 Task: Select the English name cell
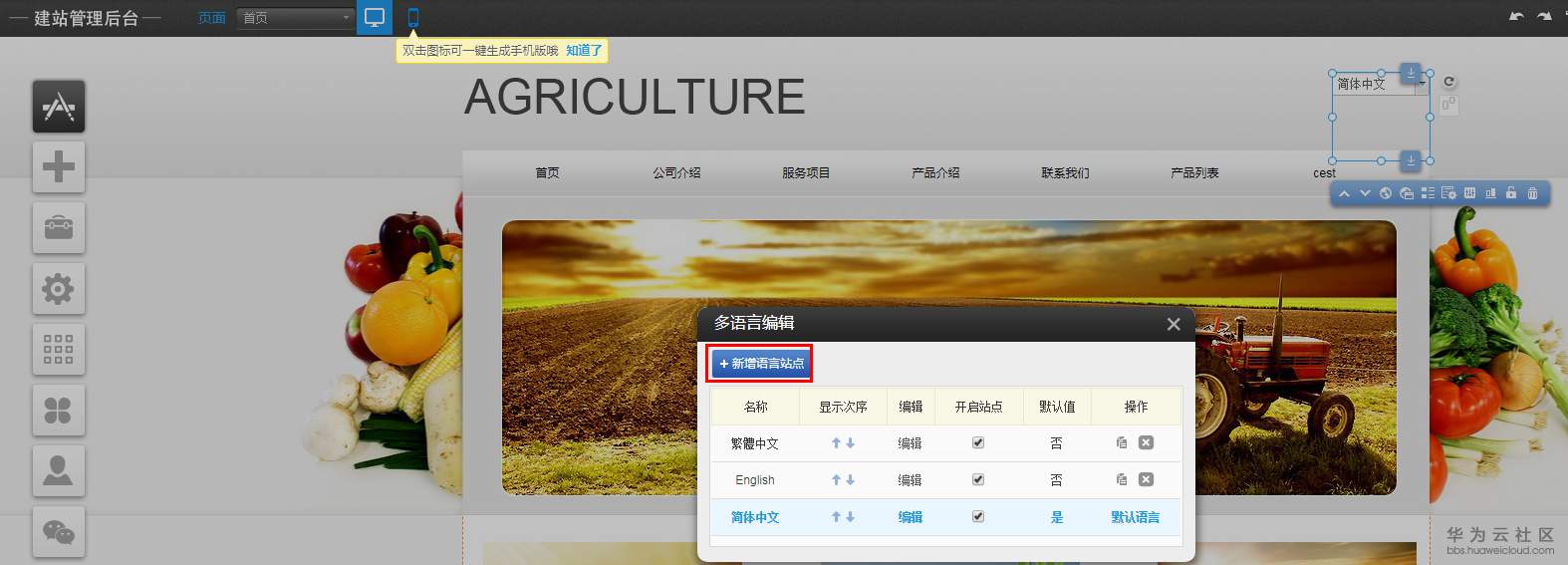pyautogui.click(x=755, y=480)
